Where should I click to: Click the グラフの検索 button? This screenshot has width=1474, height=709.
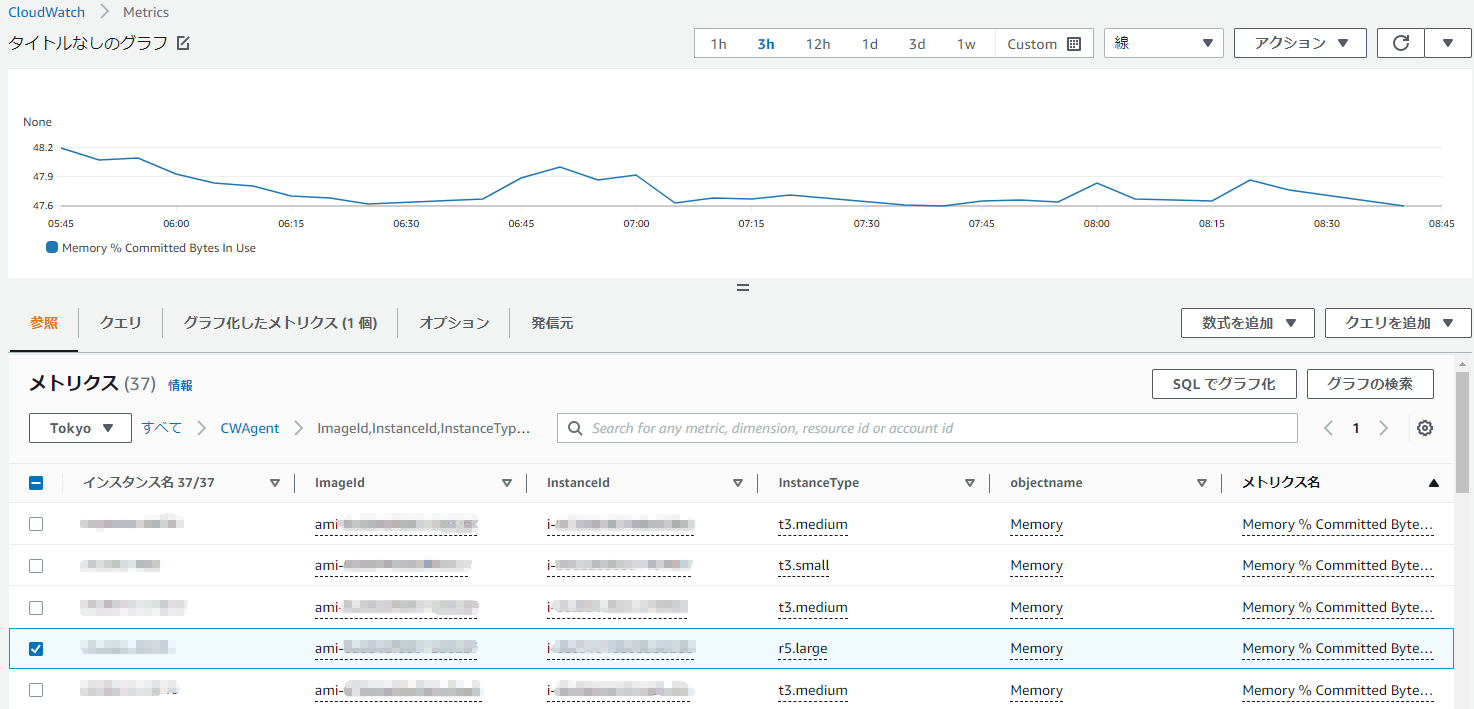pyautogui.click(x=1370, y=384)
